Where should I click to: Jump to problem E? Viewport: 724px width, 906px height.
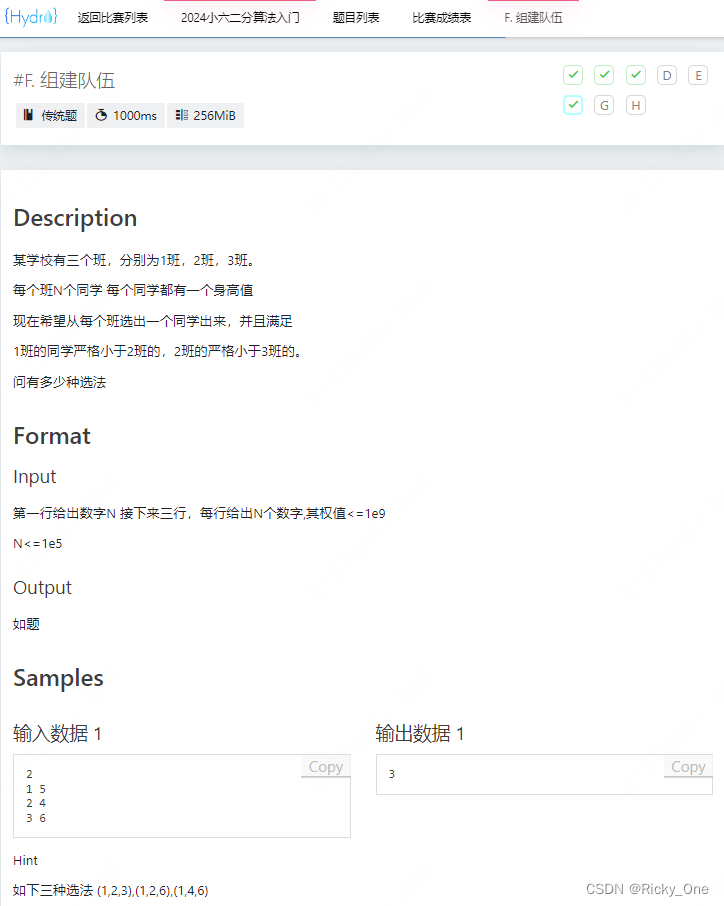tap(698, 75)
